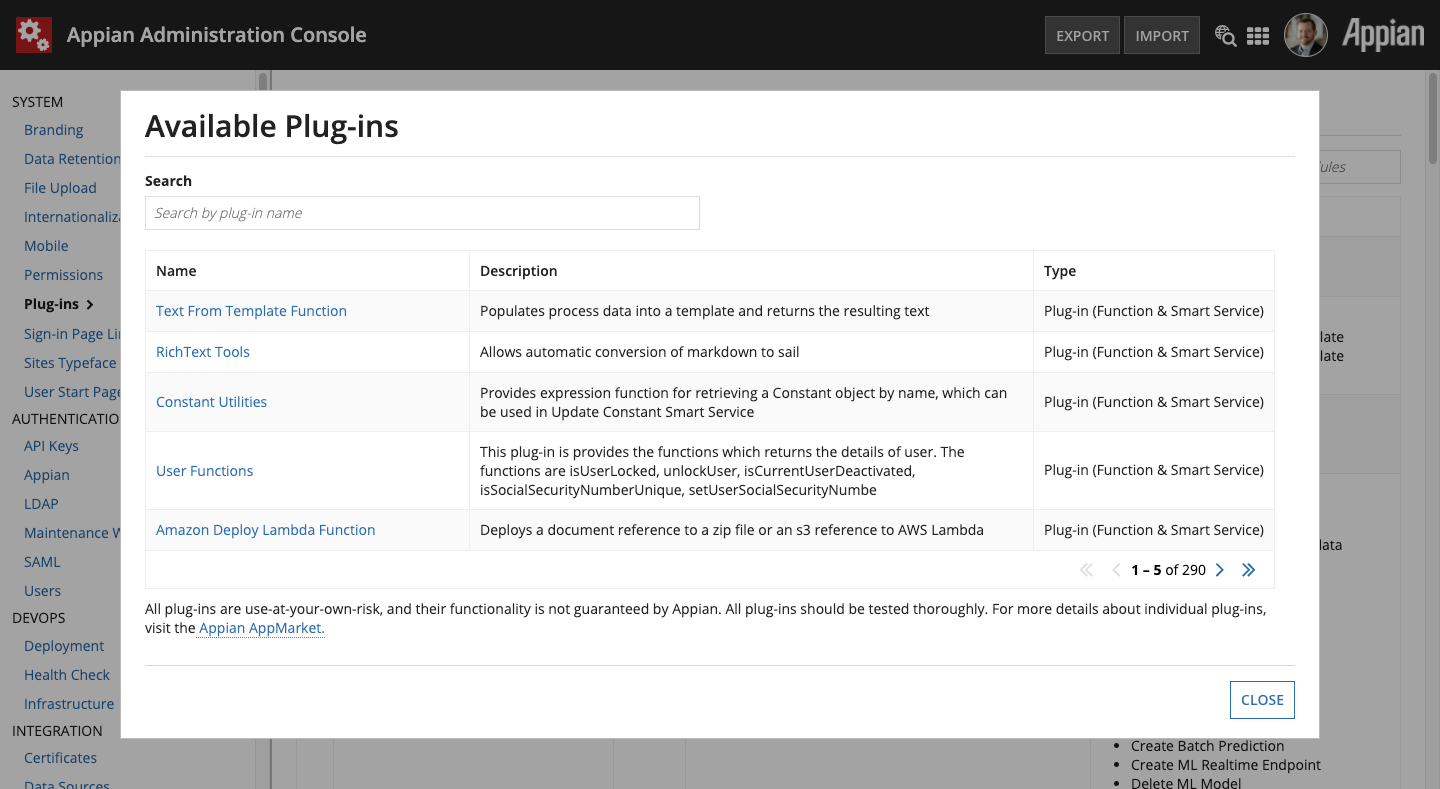The height and width of the screenshot is (789, 1440).
Task: Go to next page of plug-ins
Action: [x=1219, y=570]
